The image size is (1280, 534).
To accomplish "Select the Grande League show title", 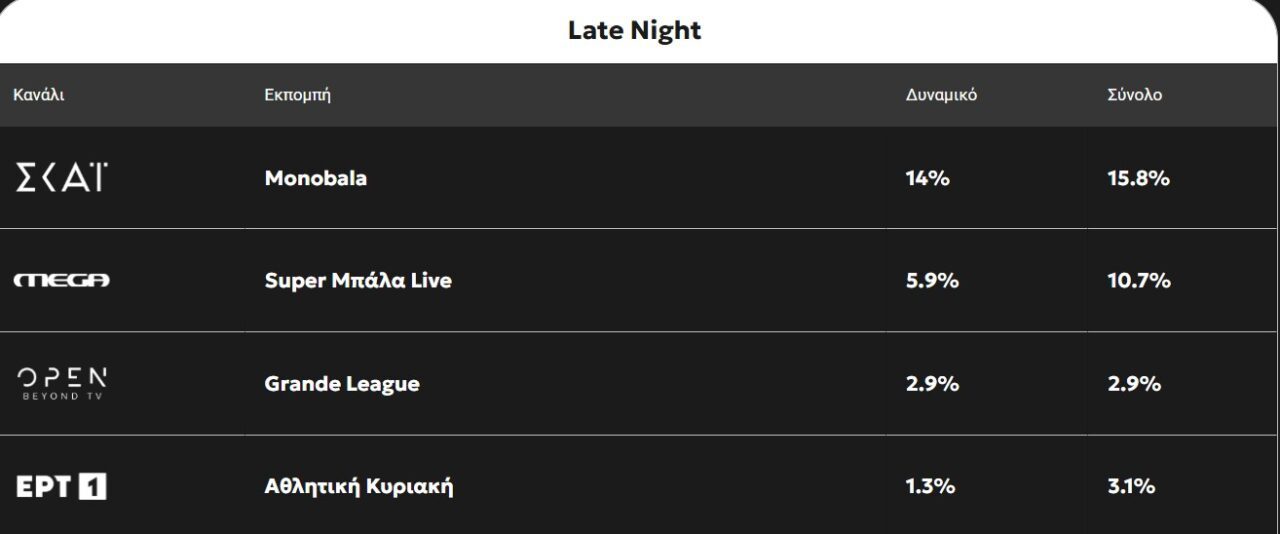I will [341, 384].
